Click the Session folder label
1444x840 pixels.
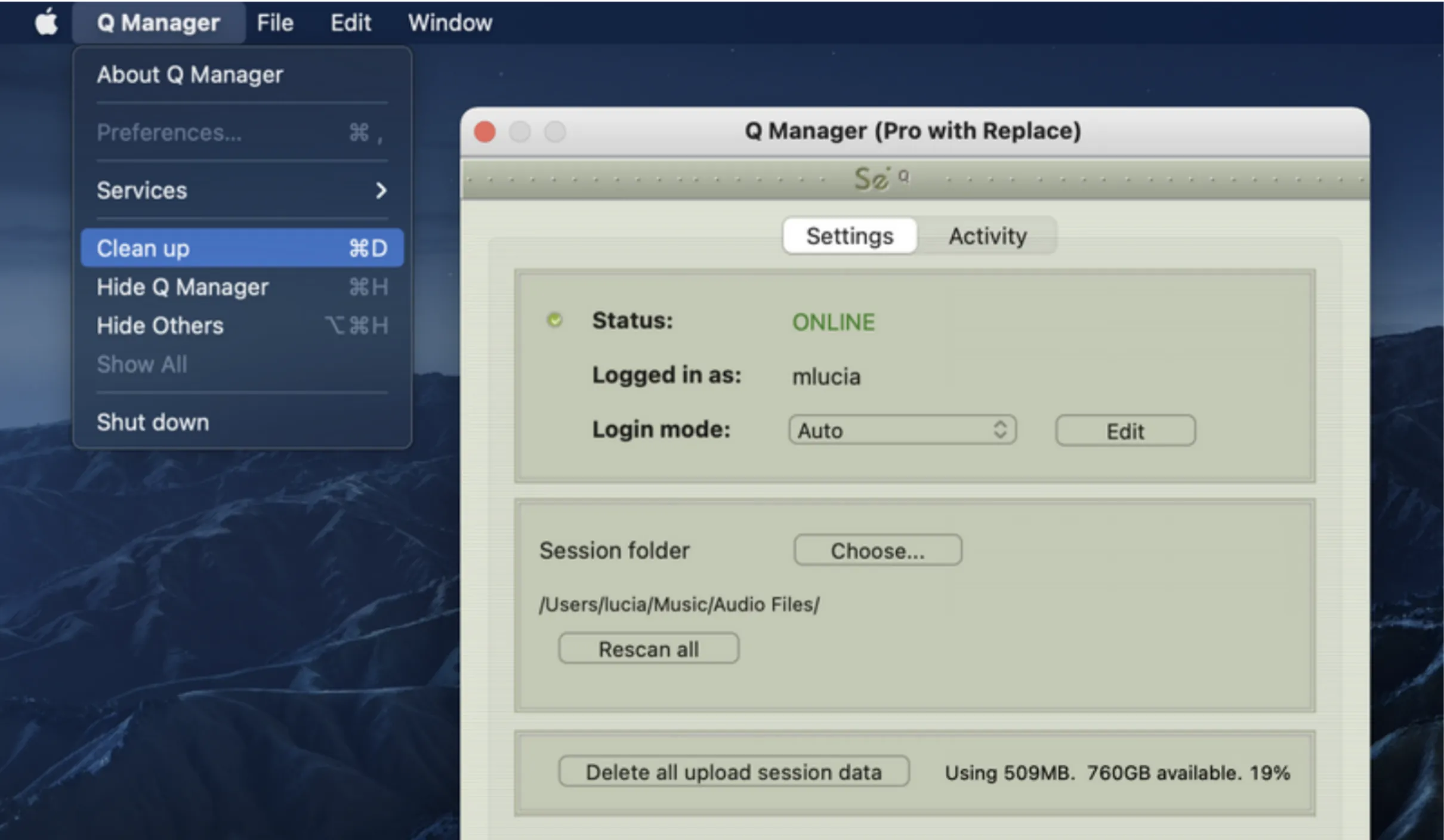tap(614, 550)
